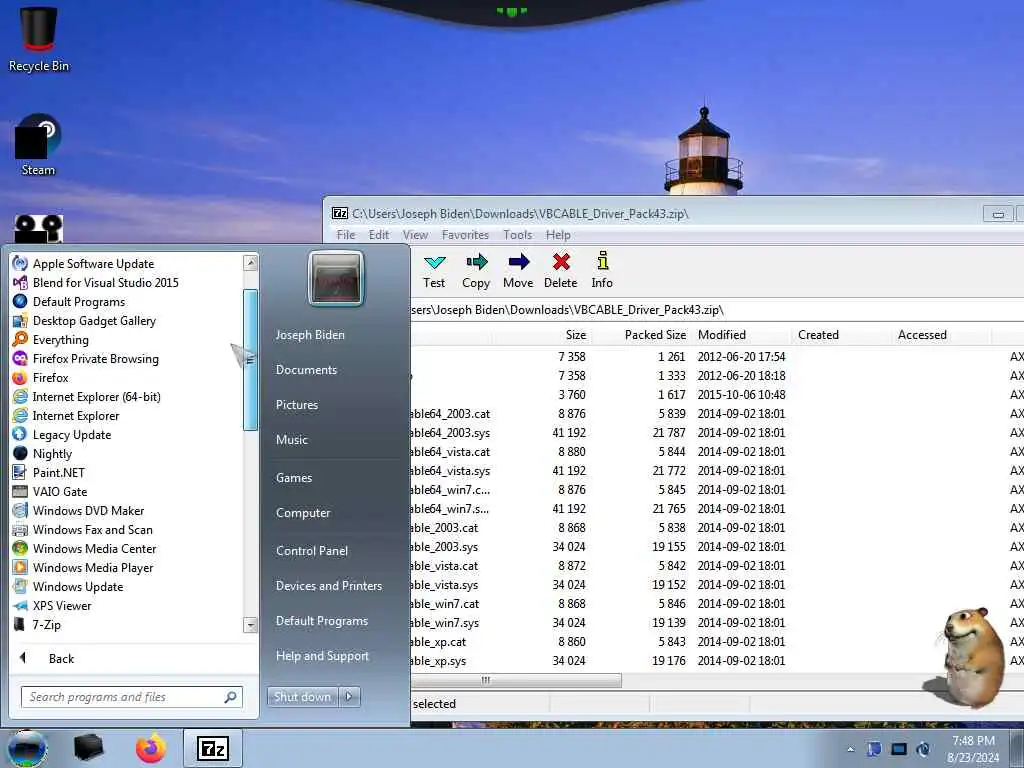The height and width of the screenshot is (768, 1024).
Task: Click the programs list scroll down arrow
Action: coord(250,625)
